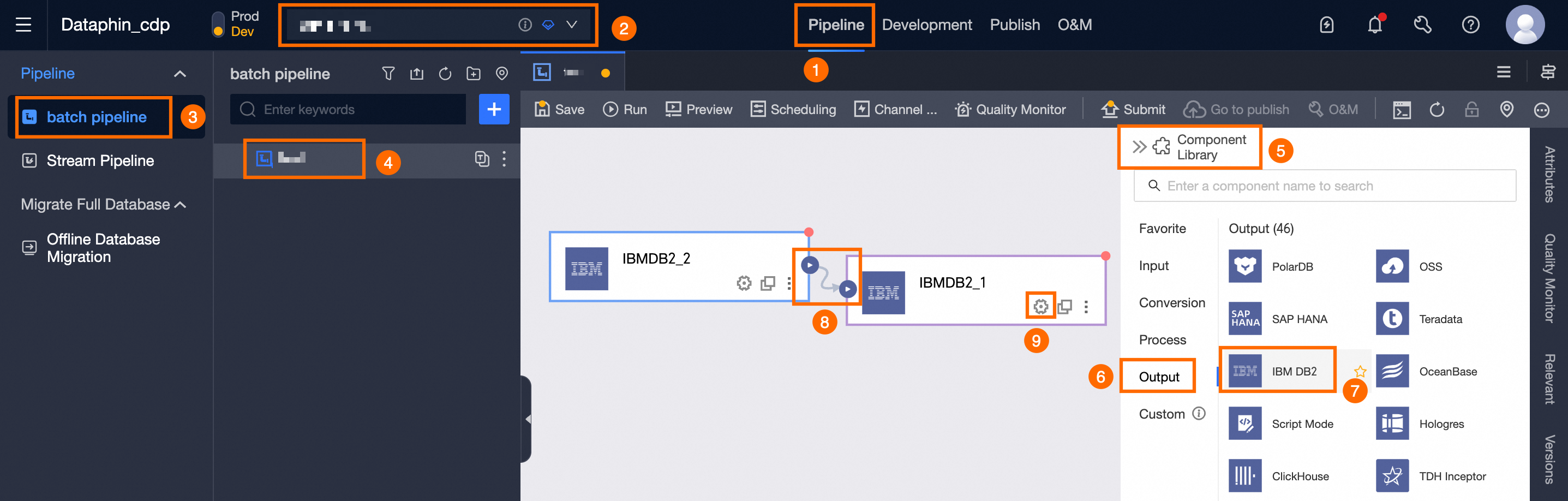Select the pipeline item in the list

point(367,159)
